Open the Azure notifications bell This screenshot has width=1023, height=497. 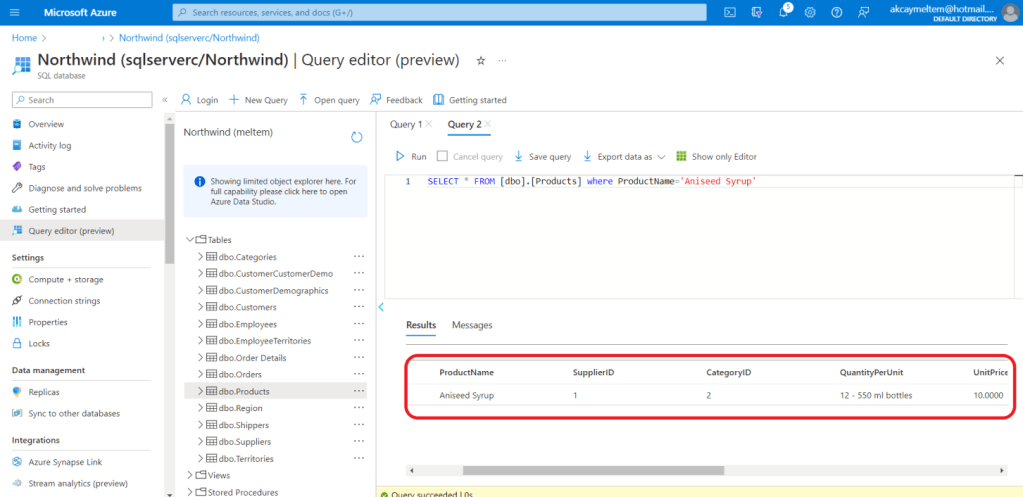pyautogui.click(x=783, y=12)
